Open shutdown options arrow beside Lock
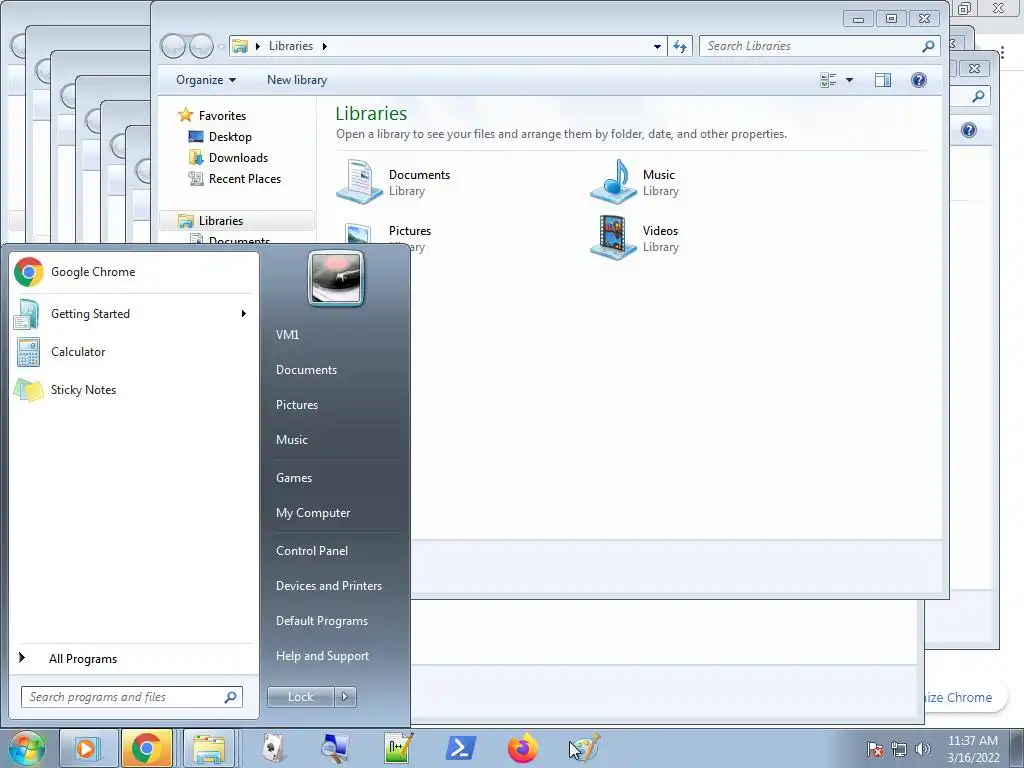 pos(345,697)
